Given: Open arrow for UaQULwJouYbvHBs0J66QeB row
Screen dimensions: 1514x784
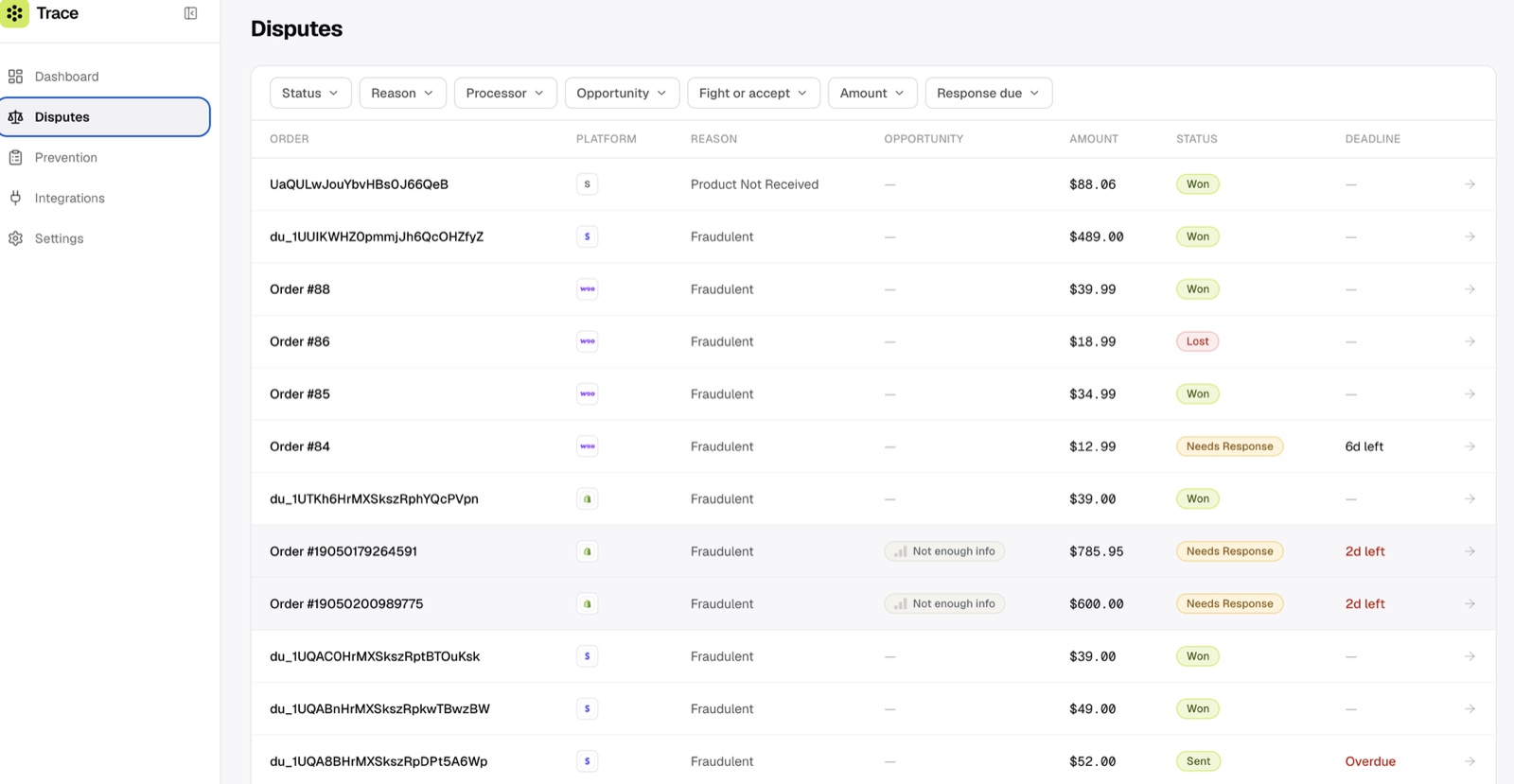Looking at the screenshot, I should pos(1470,184).
